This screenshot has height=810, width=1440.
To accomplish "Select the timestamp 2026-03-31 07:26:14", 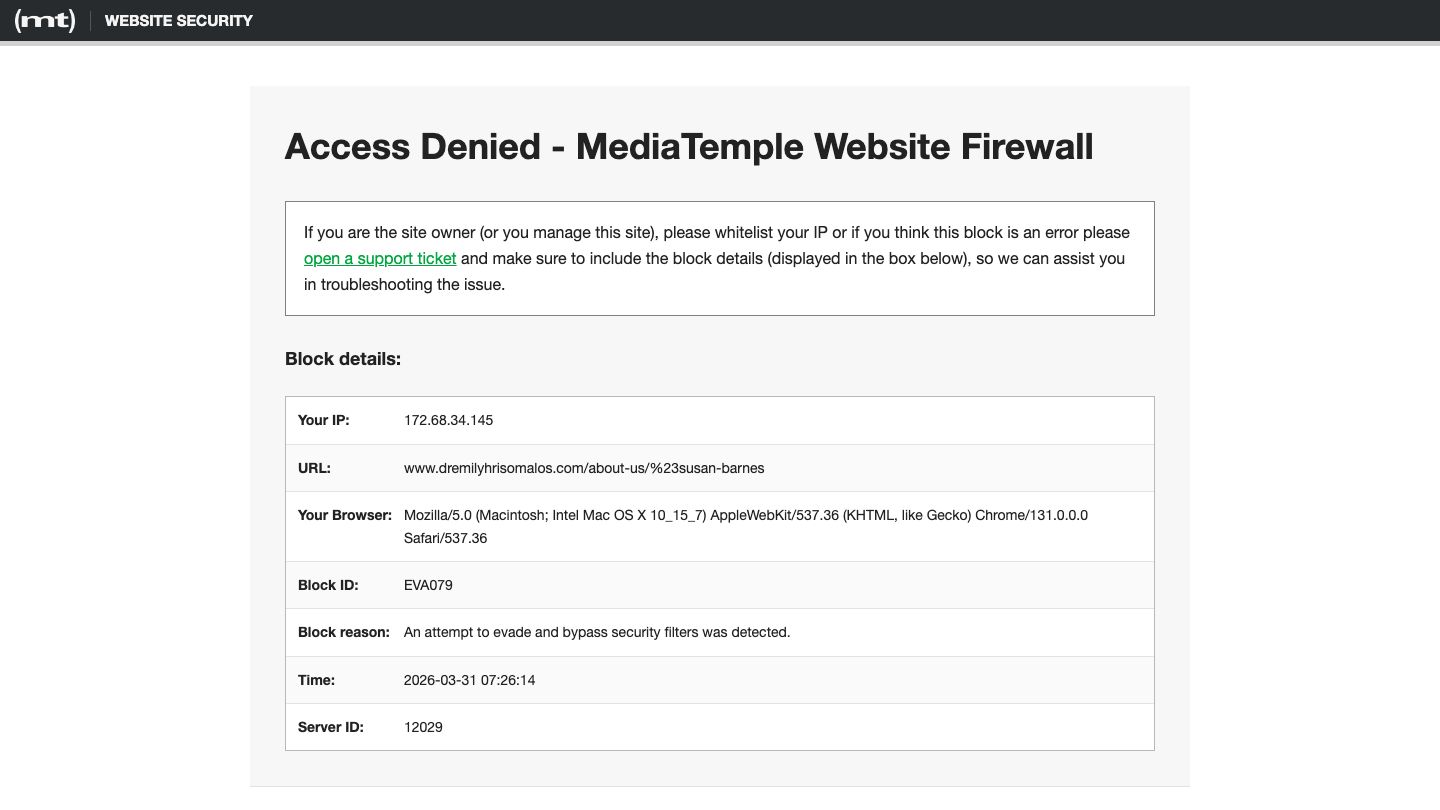I will 469,680.
